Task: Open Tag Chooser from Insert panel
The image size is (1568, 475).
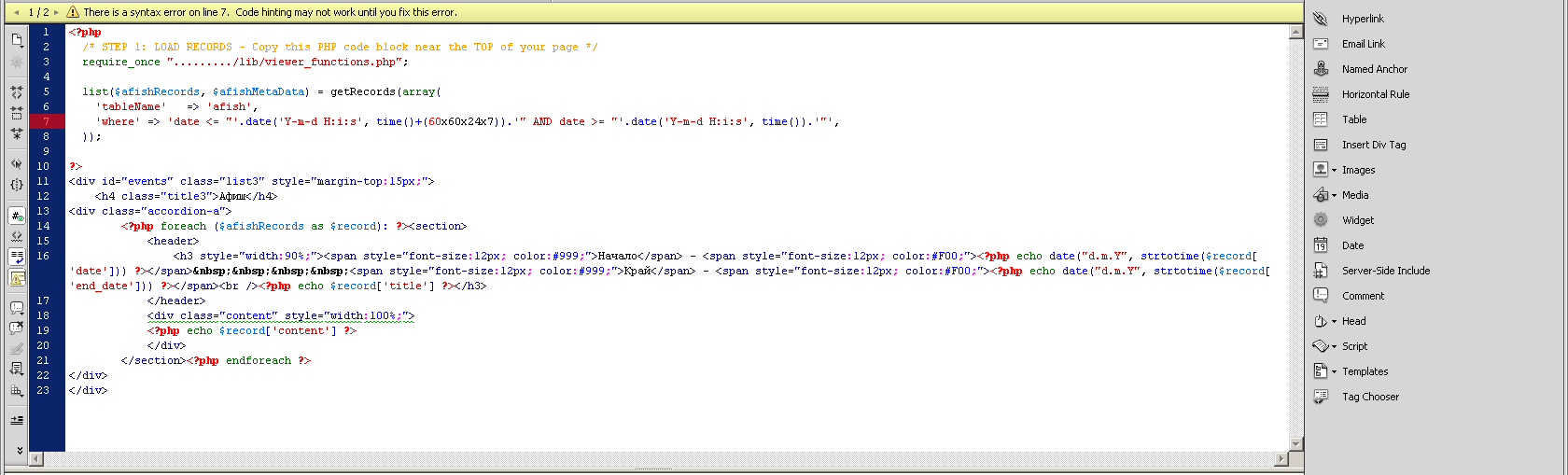Action: point(1369,397)
